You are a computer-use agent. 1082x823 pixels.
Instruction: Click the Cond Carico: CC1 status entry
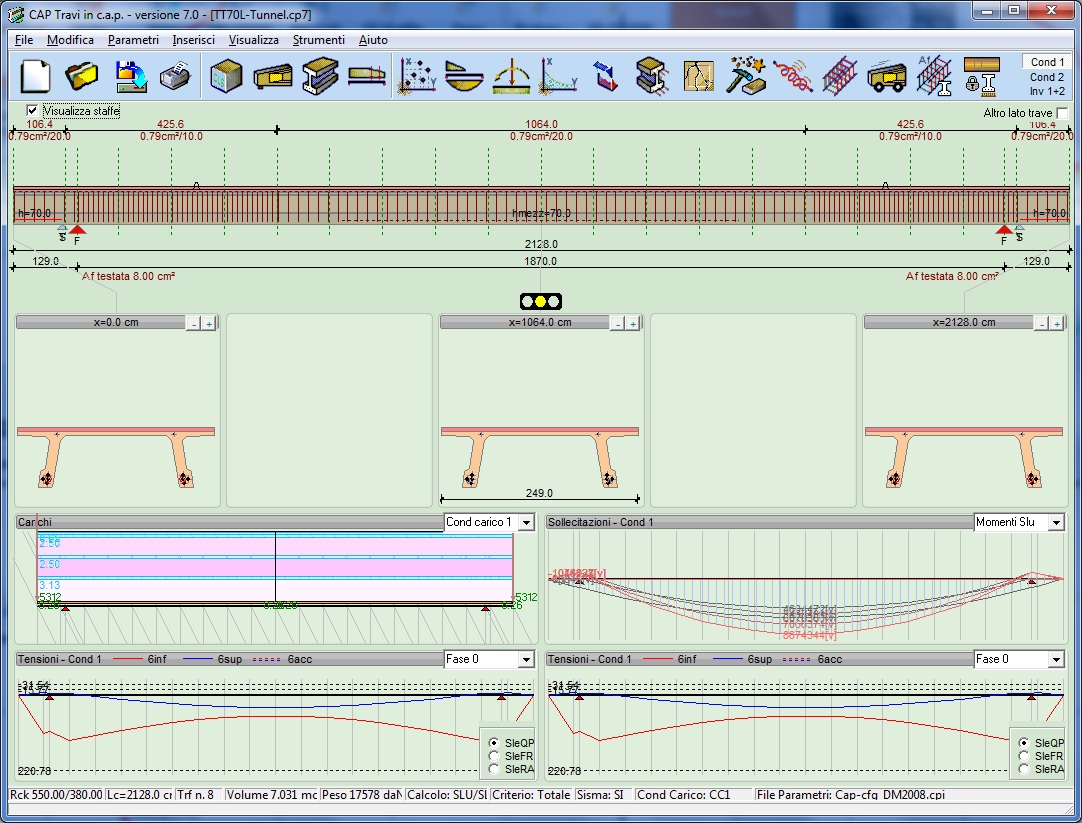coord(694,795)
